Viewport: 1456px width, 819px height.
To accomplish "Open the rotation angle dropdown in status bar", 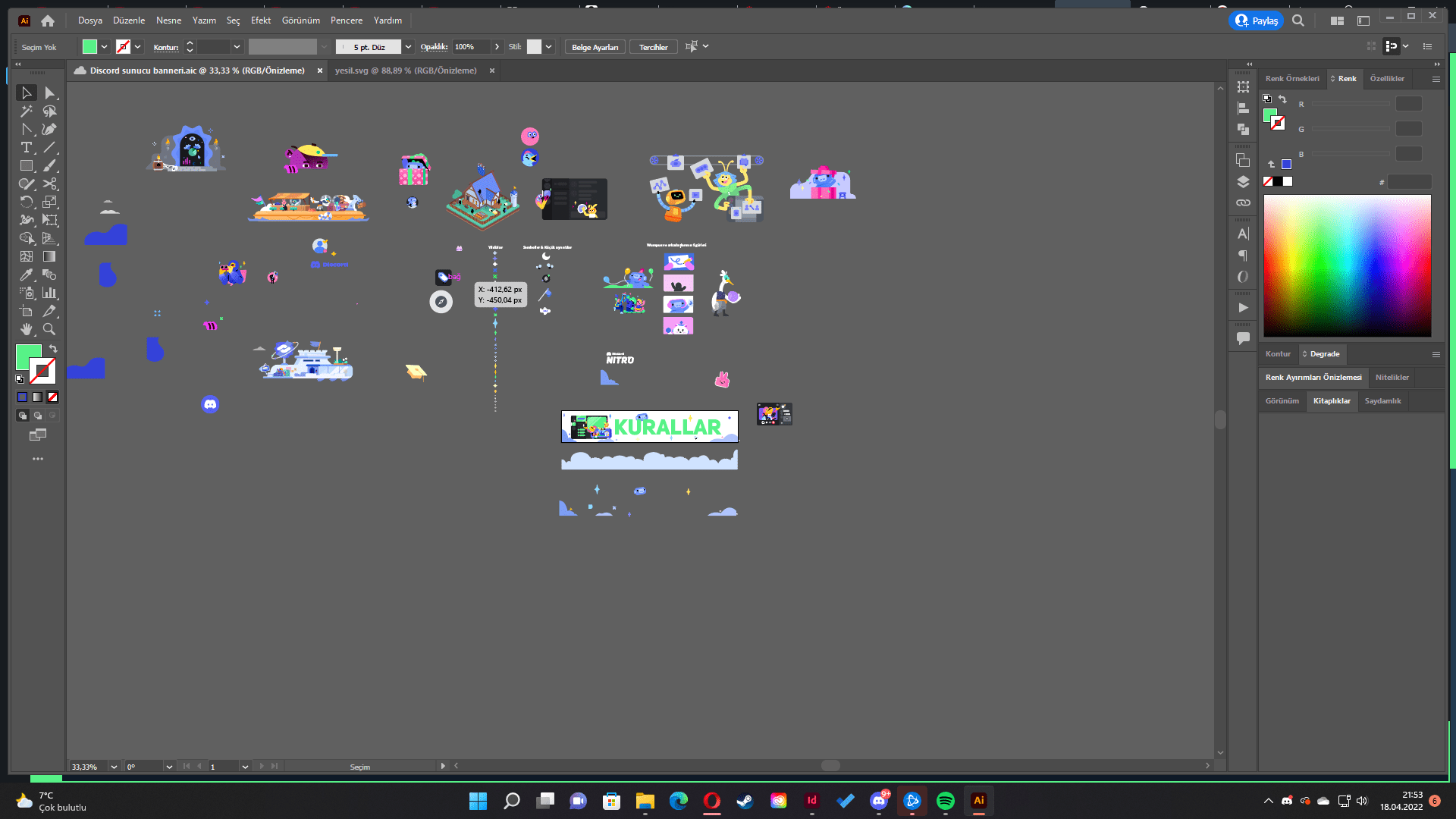I will tap(169, 767).
